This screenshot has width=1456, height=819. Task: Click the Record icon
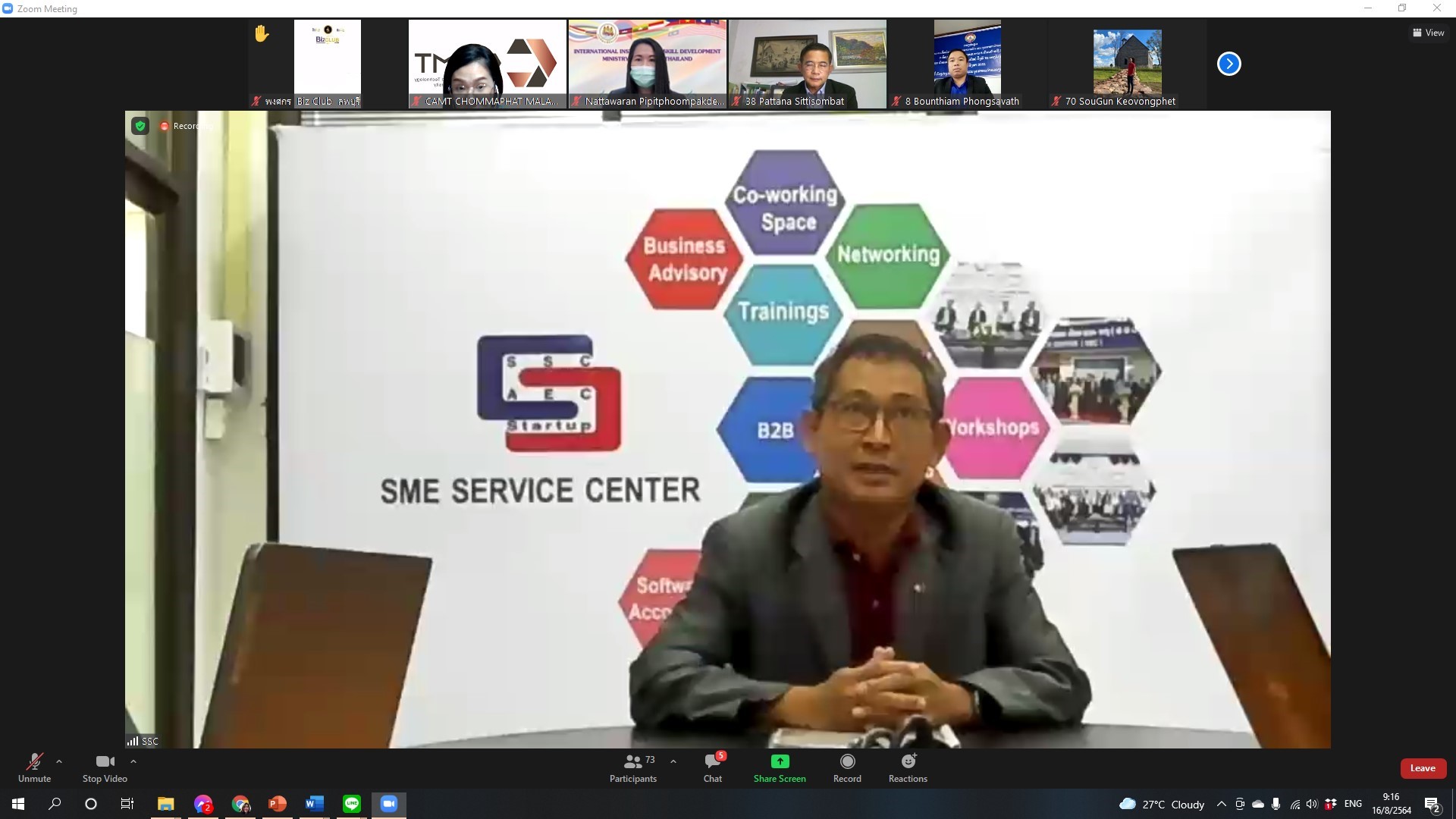point(847,761)
